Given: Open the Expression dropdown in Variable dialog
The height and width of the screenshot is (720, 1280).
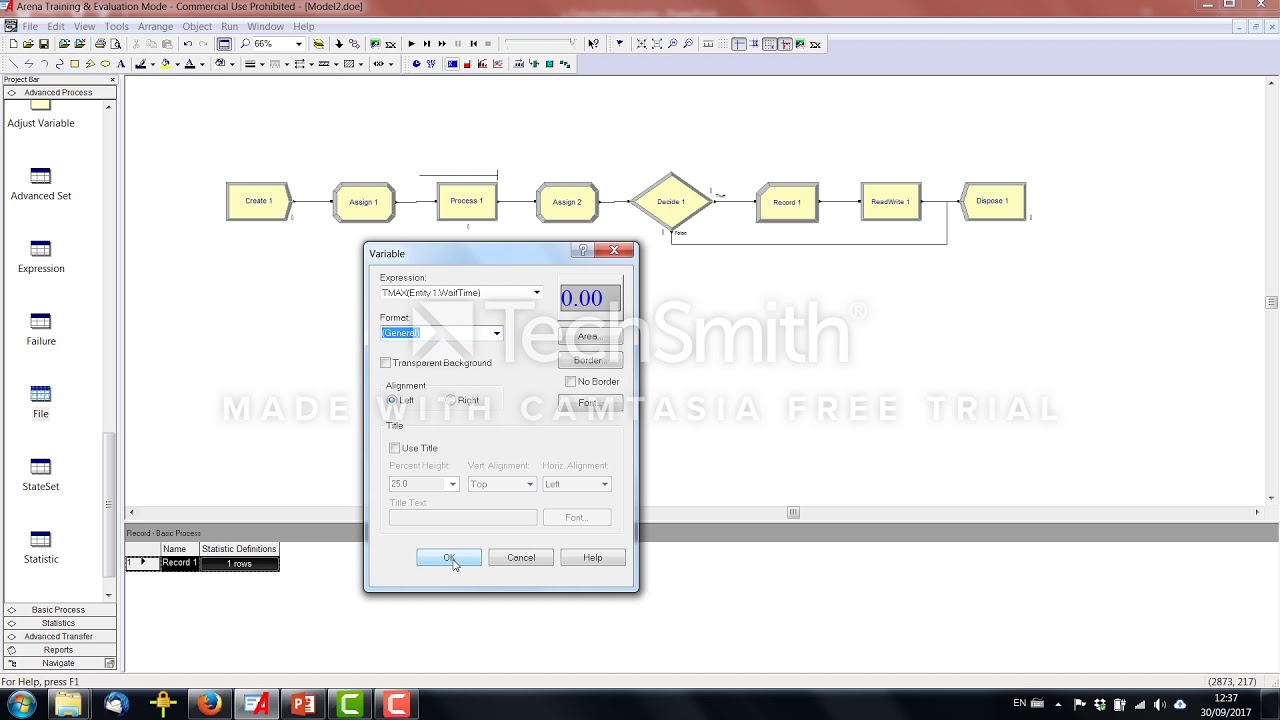Looking at the screenshot, I should (x=537, y=293).
